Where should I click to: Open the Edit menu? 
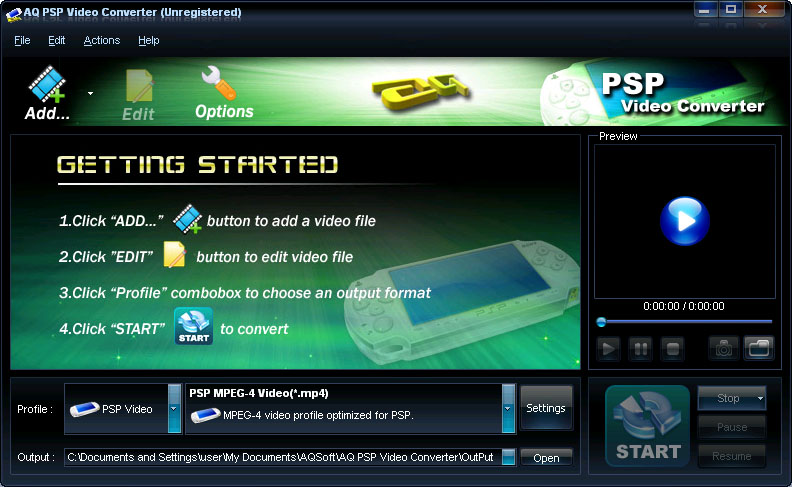tap(57, 40)
